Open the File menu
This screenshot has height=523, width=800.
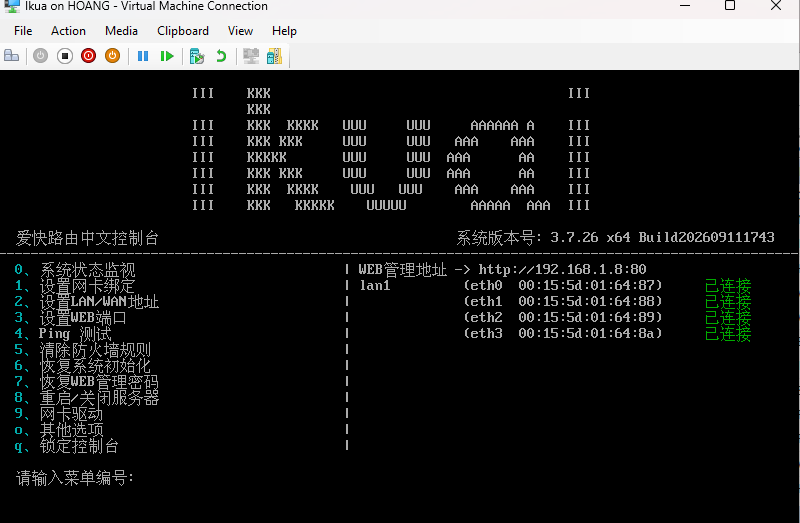click(23, 31)
